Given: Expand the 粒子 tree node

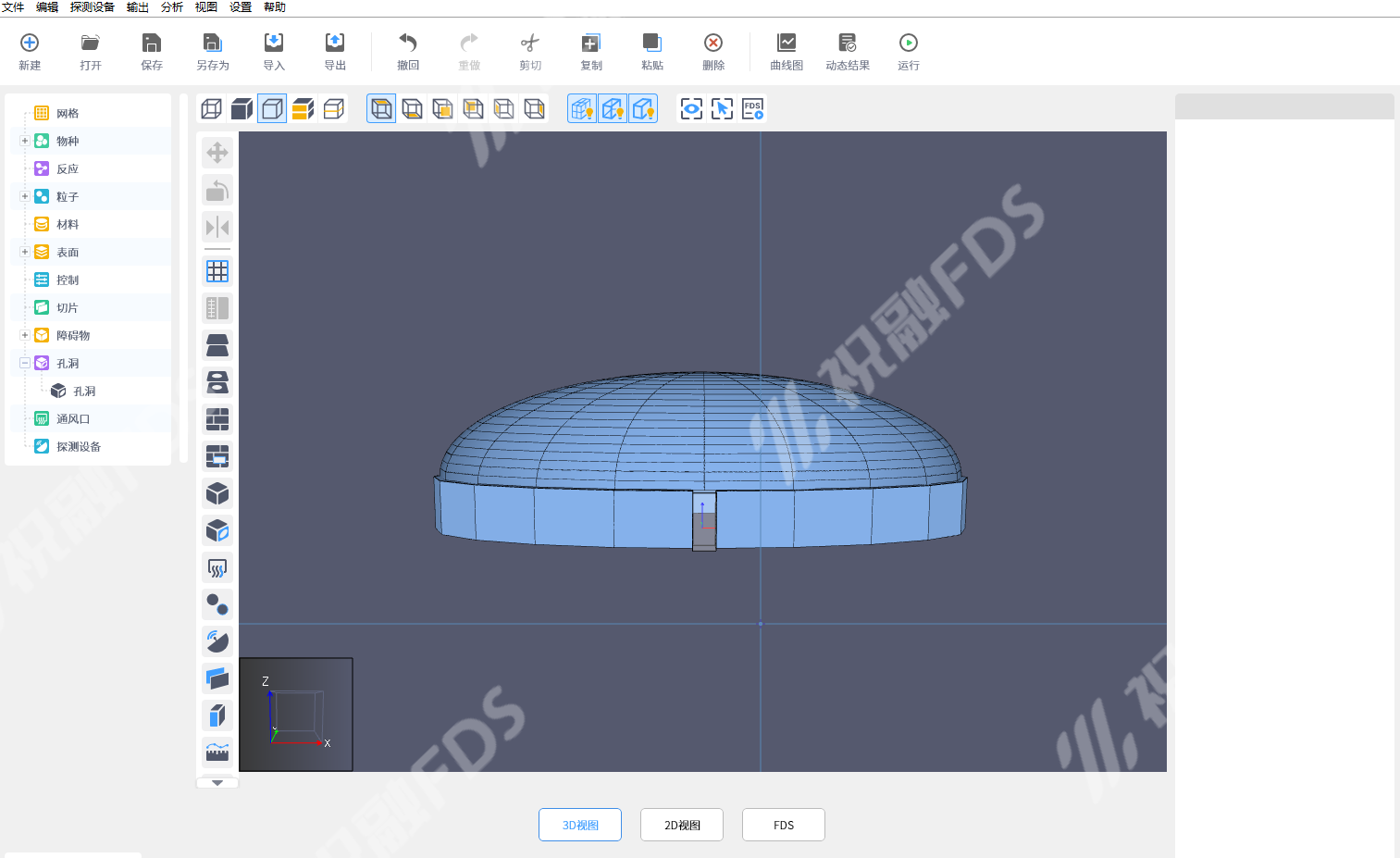Looking at the screenshot, I should (x=25, y=196).
